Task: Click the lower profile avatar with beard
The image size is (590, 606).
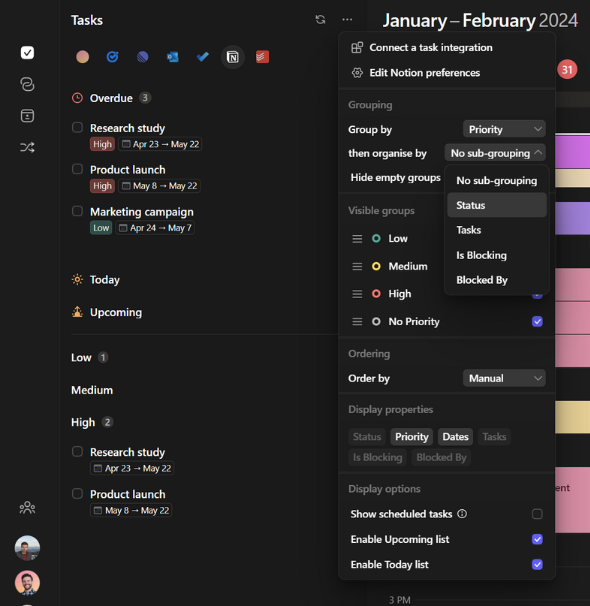Action: coord(27,583)
